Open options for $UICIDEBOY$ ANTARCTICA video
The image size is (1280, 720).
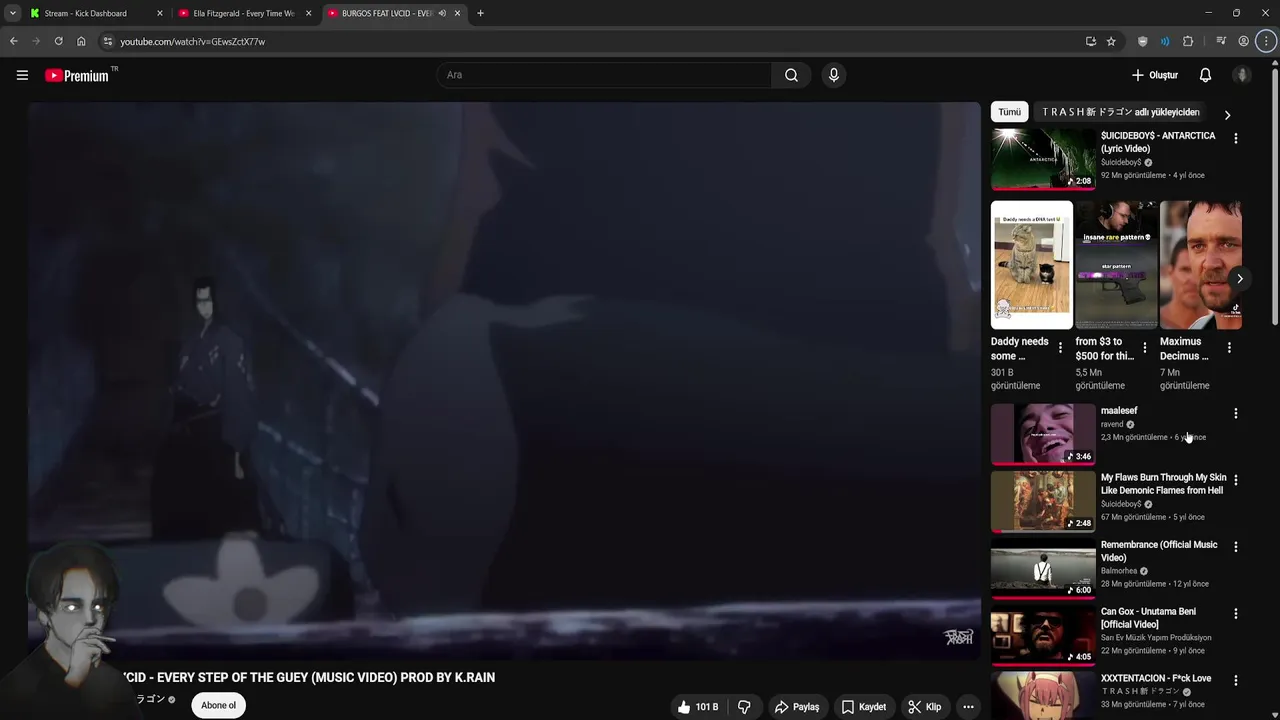[x=1236, y=139]
